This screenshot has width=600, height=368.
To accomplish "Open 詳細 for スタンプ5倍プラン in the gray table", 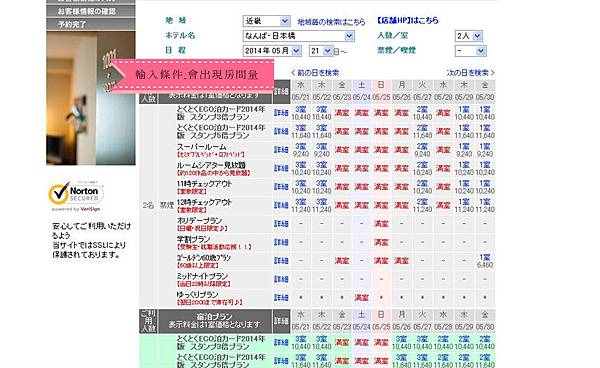I will pos(281,132).
